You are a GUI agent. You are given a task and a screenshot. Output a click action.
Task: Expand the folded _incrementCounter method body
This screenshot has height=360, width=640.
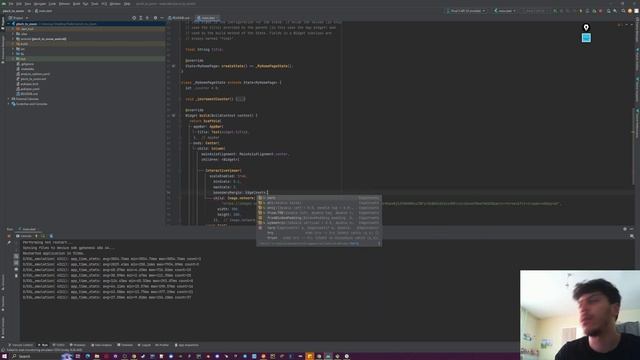point(240,99)
